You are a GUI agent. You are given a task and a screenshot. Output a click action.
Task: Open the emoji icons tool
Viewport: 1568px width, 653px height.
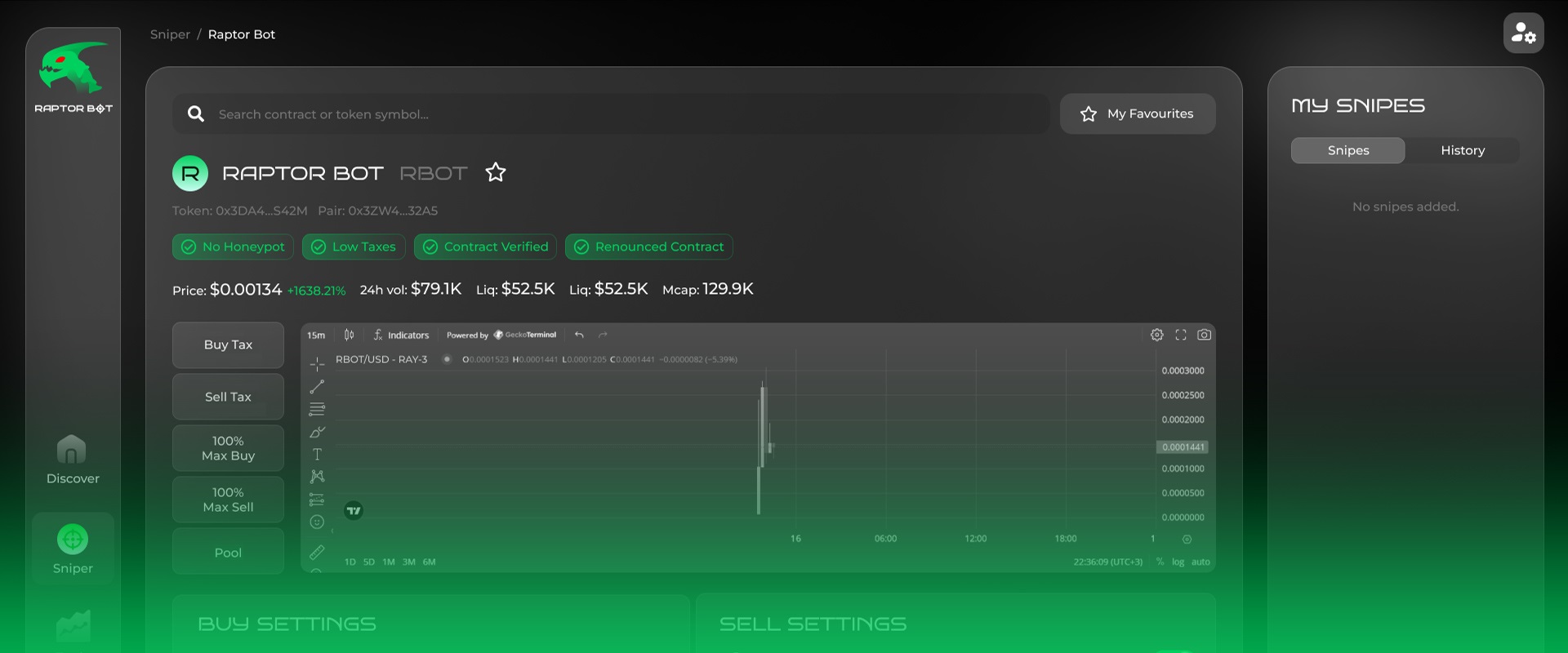click(x=317, y=522)
